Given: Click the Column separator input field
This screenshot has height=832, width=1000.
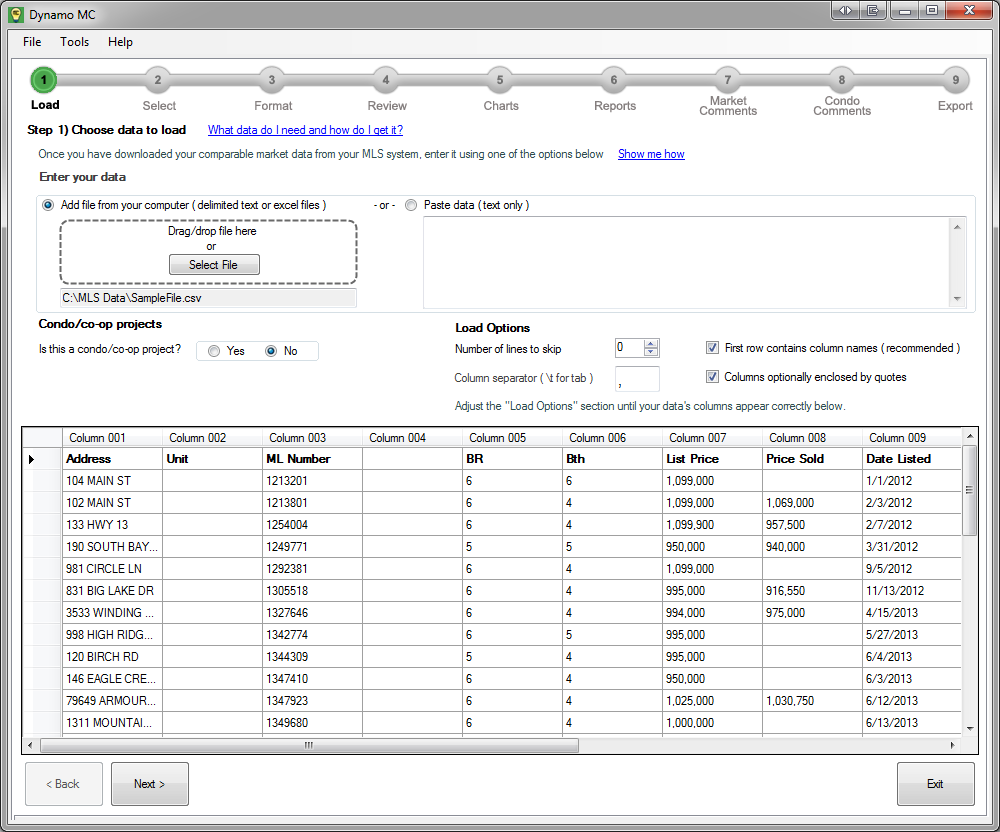Looking at the screenshot, I should 637,379.
